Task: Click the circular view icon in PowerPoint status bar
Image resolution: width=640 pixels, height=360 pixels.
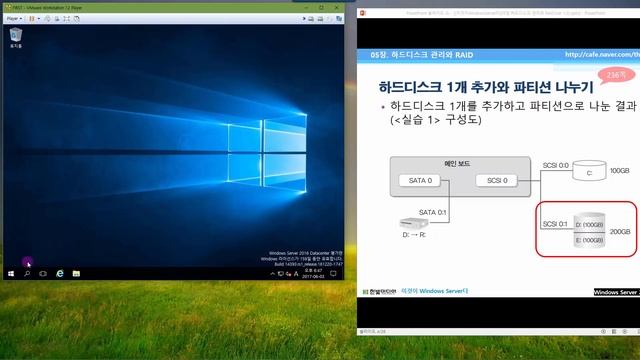Action: point(603,331)
